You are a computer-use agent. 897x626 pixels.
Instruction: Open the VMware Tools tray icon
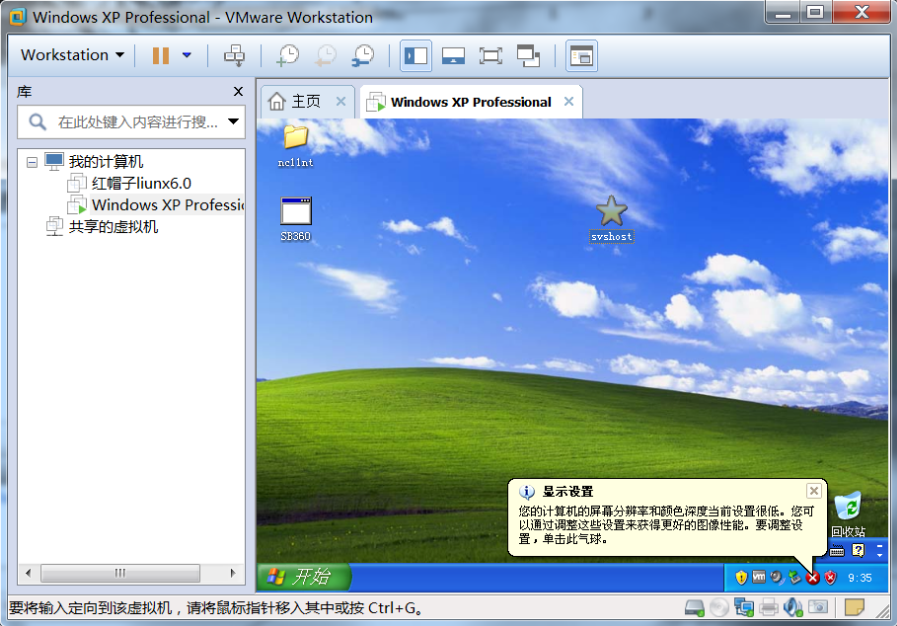759,577
